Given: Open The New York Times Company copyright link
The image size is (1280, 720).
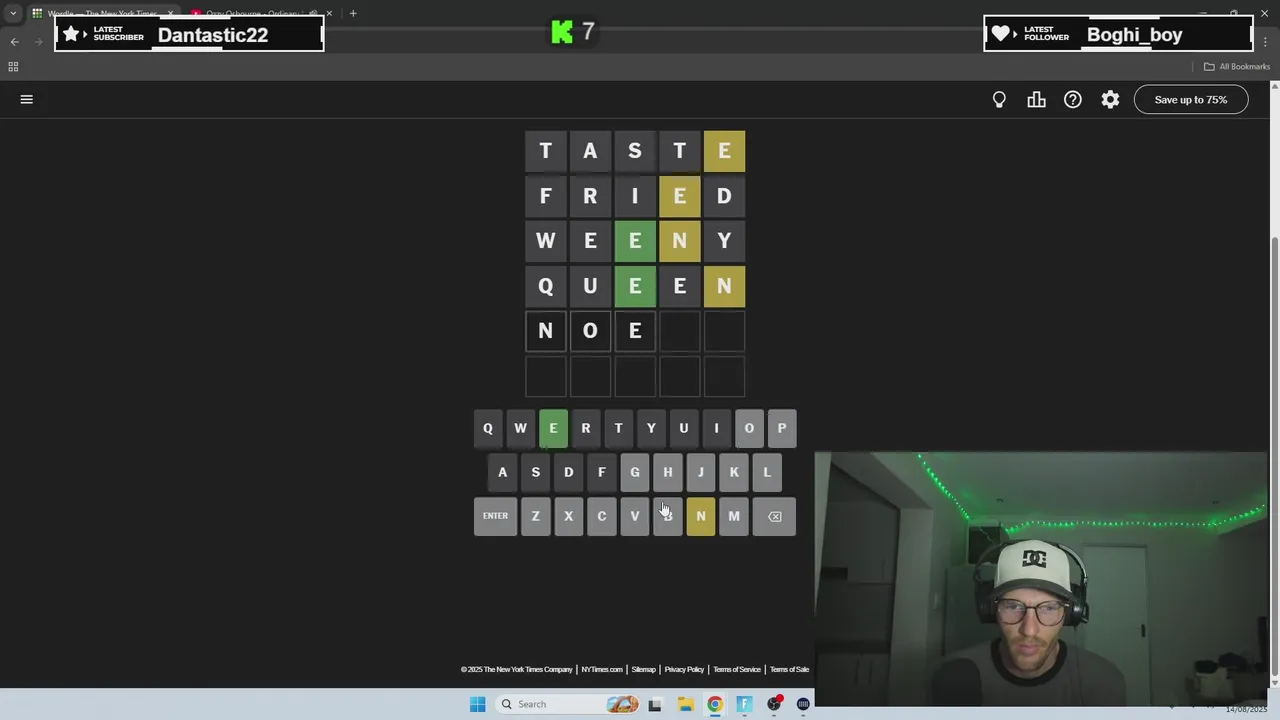Looking at the screenshot, I should click(517, 669).
